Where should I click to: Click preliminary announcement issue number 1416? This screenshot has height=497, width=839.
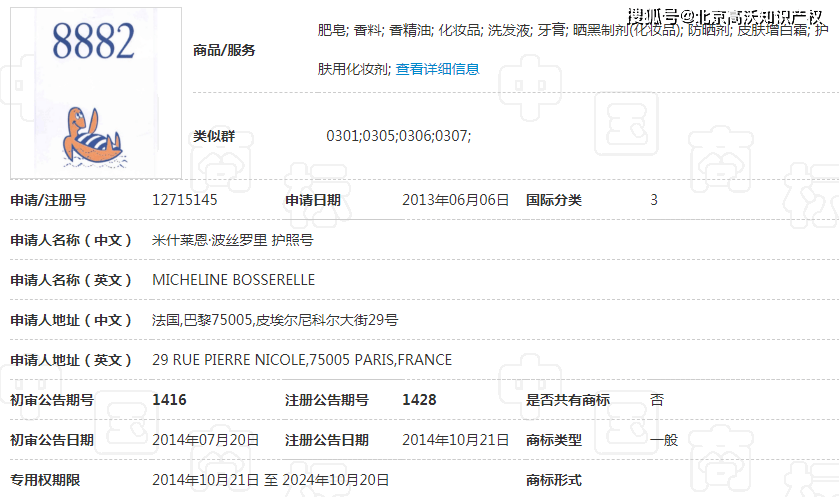(x=169, y=400)
